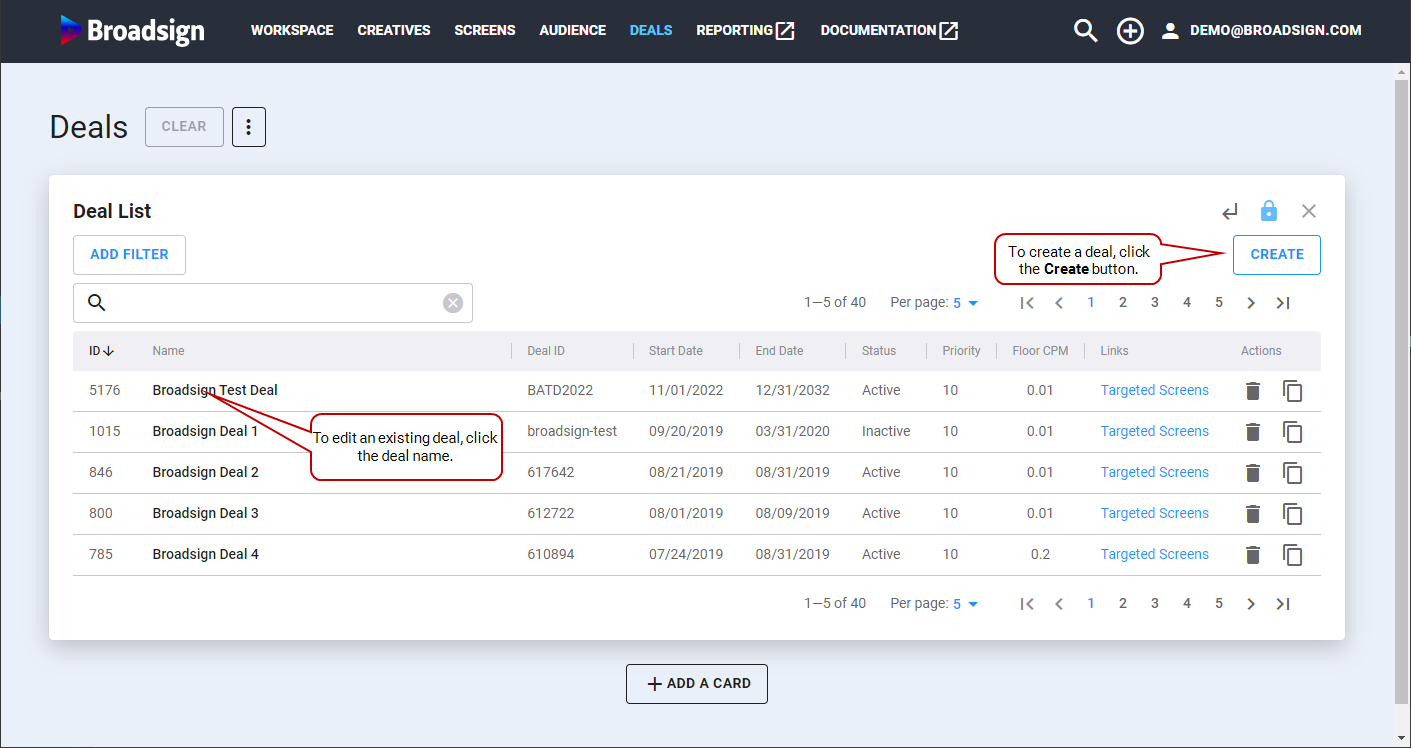This screenshot has width=1411, height=748.
Task: Open the Audience menu
Action: click(573, 31)
